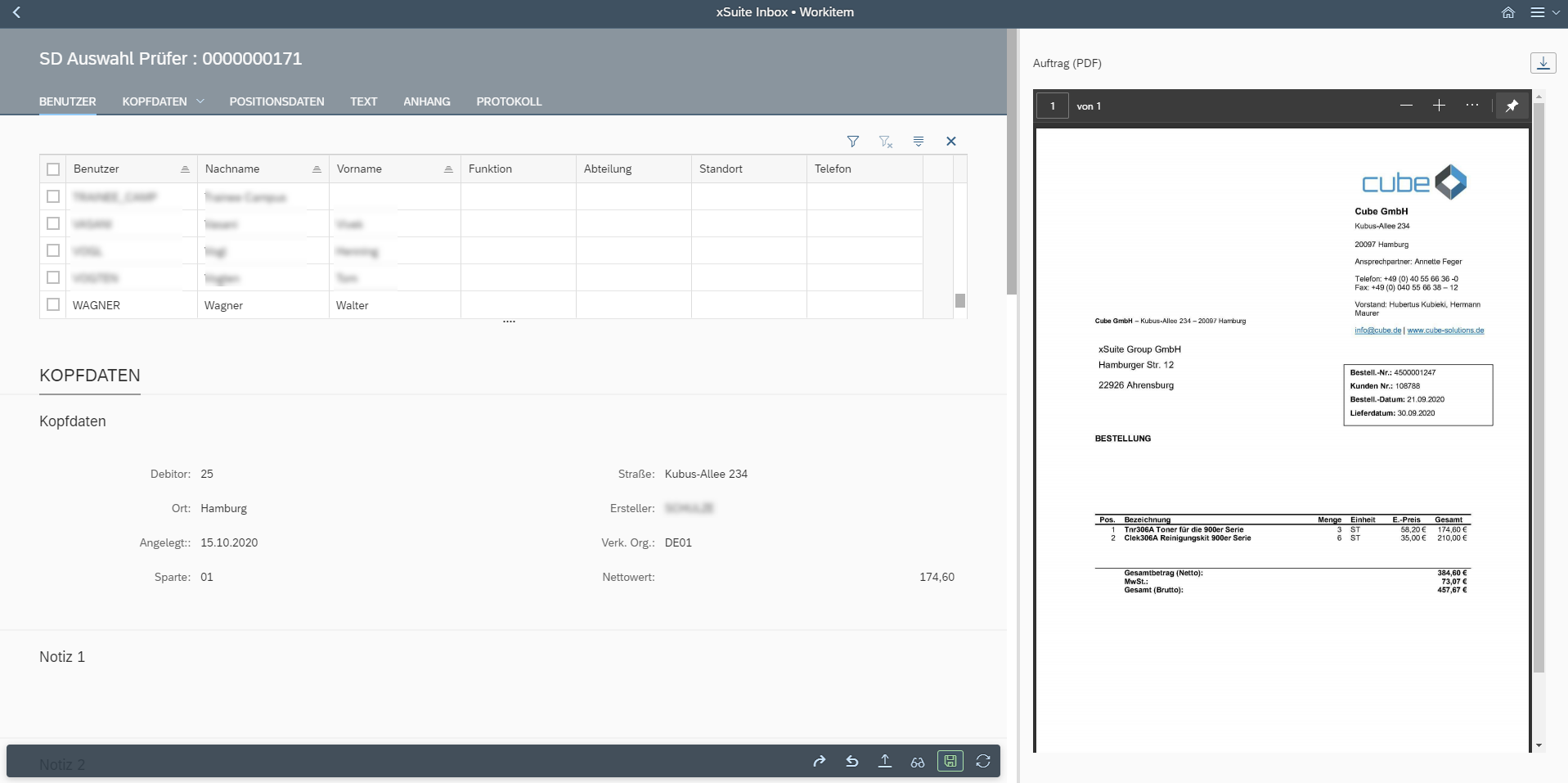Screen dimensions: 1568x783
Task: Expand the KOPFDATEN tab dropdown arrow
Action: [x=200, y=101]
